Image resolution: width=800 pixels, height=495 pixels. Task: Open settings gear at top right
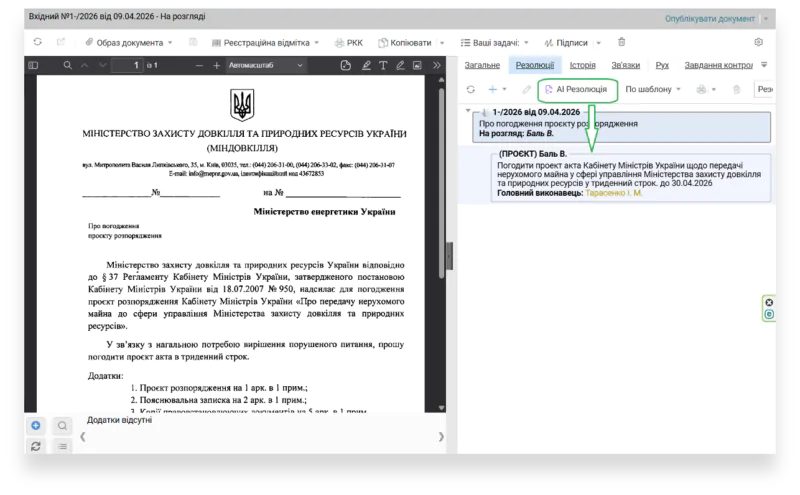coord(759,42)
